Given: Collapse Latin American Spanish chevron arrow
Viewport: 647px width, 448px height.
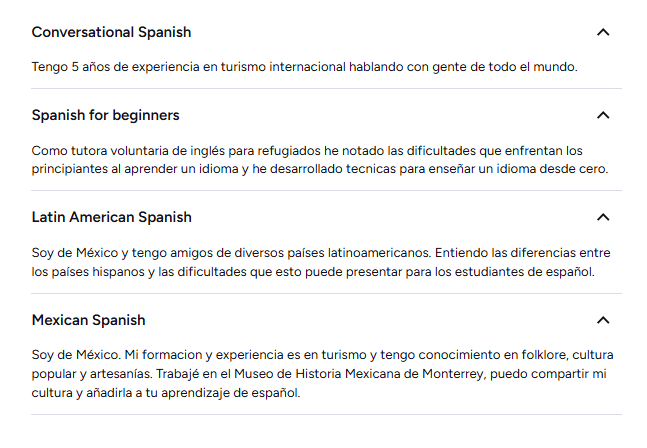Looking at the screenshot, I should pyautogui.click(x=603, y=217).
